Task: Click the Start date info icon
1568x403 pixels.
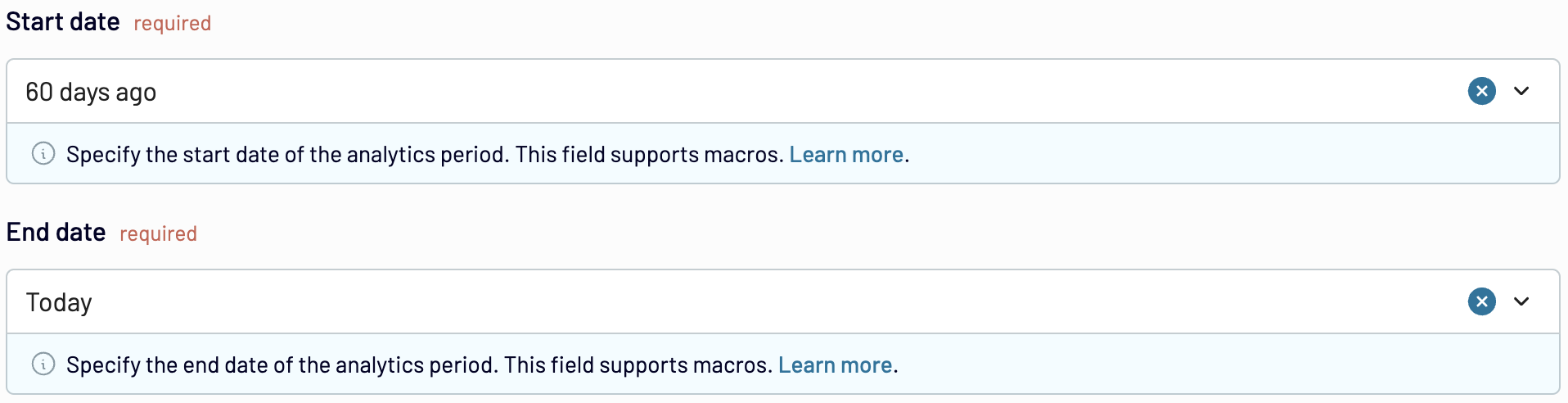Action: click(43, 153)
